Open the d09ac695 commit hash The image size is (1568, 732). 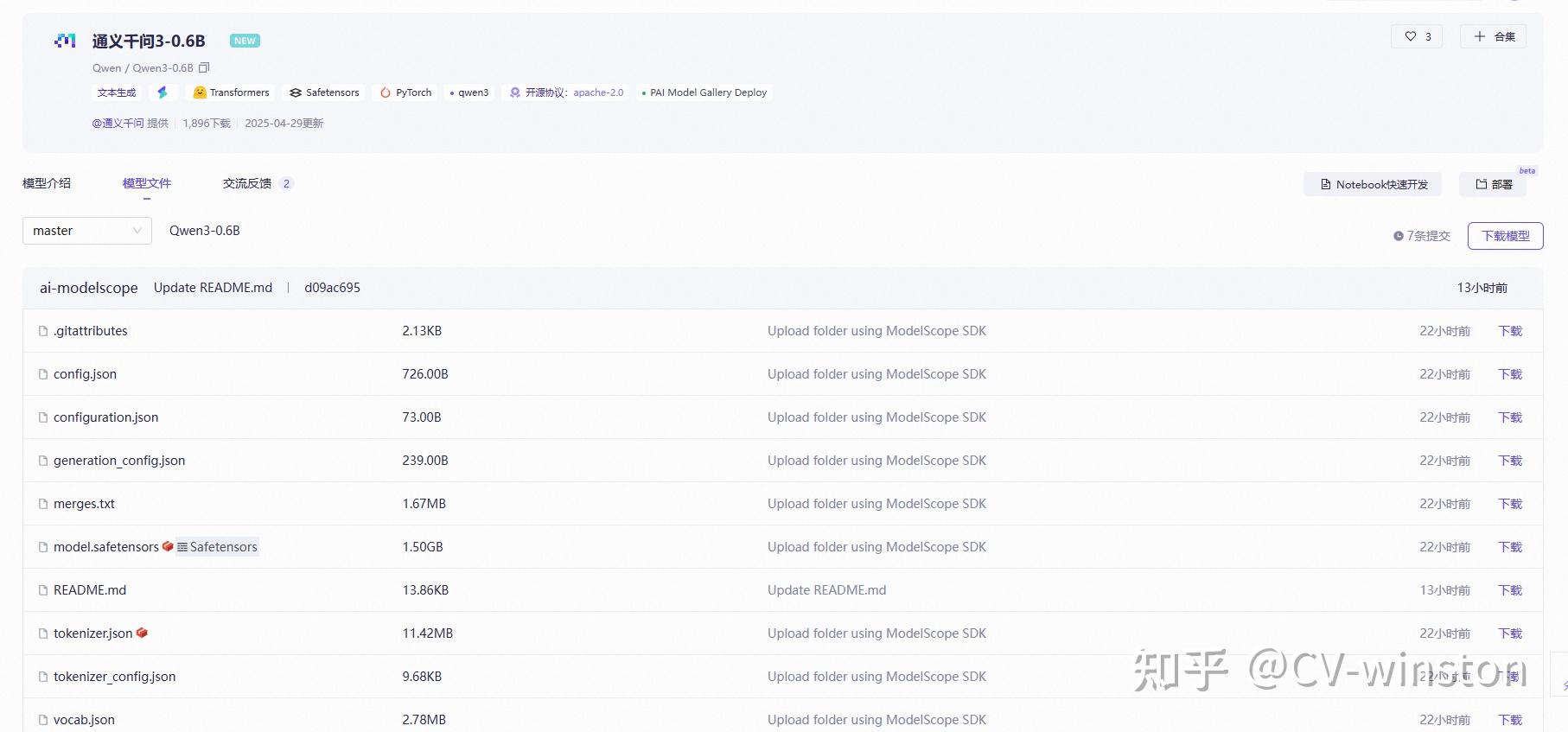pos(332,288)
